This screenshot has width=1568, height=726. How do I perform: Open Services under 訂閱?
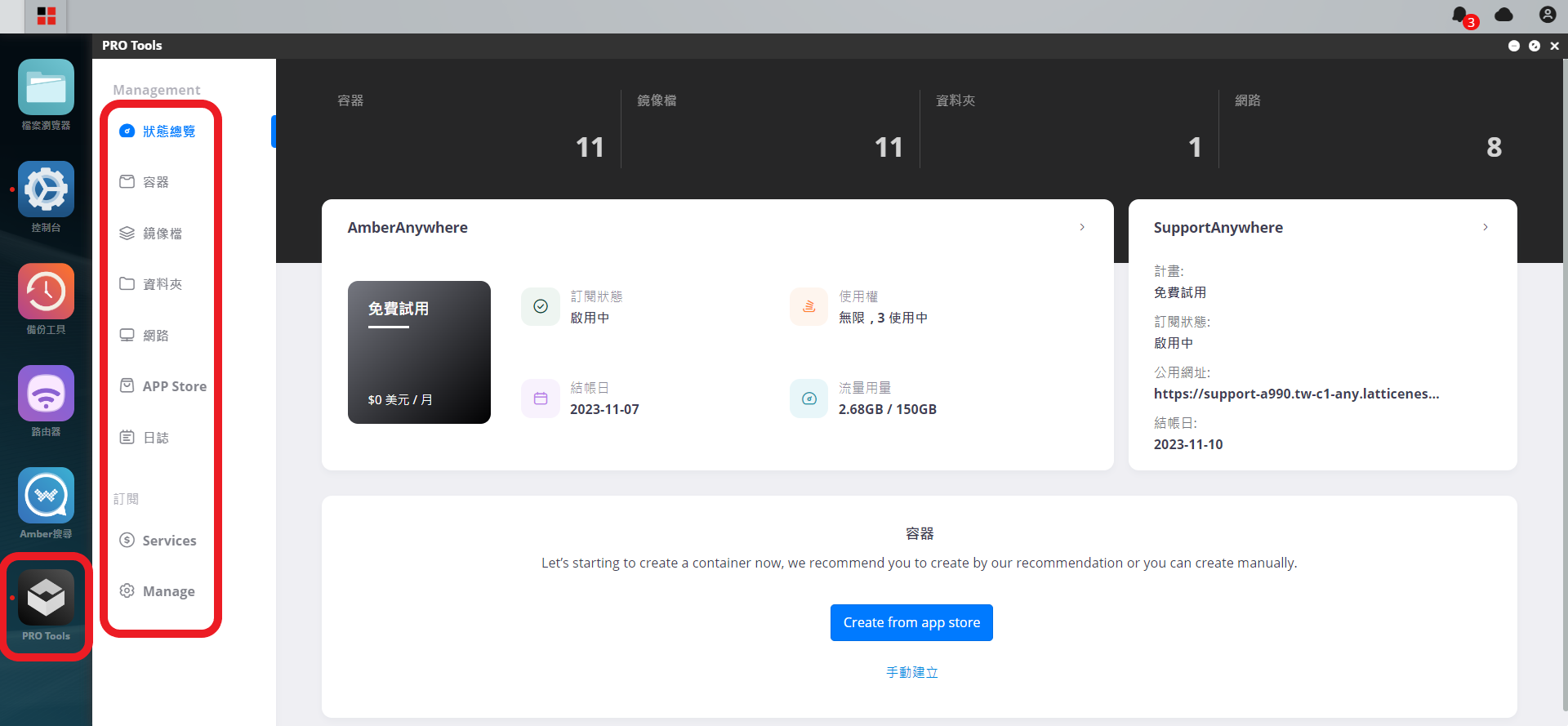[x=169, y=541]
